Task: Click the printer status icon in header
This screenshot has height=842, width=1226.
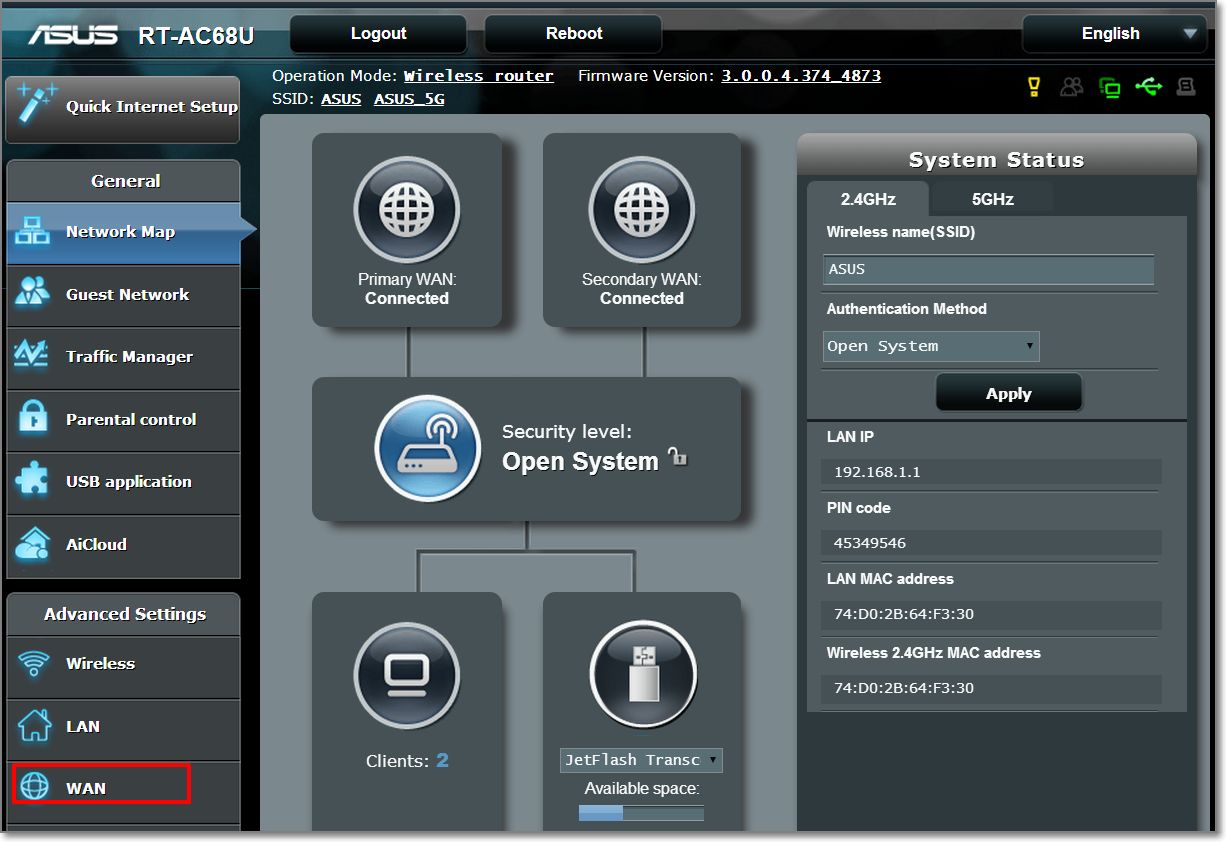Action: coord(1186,87)
